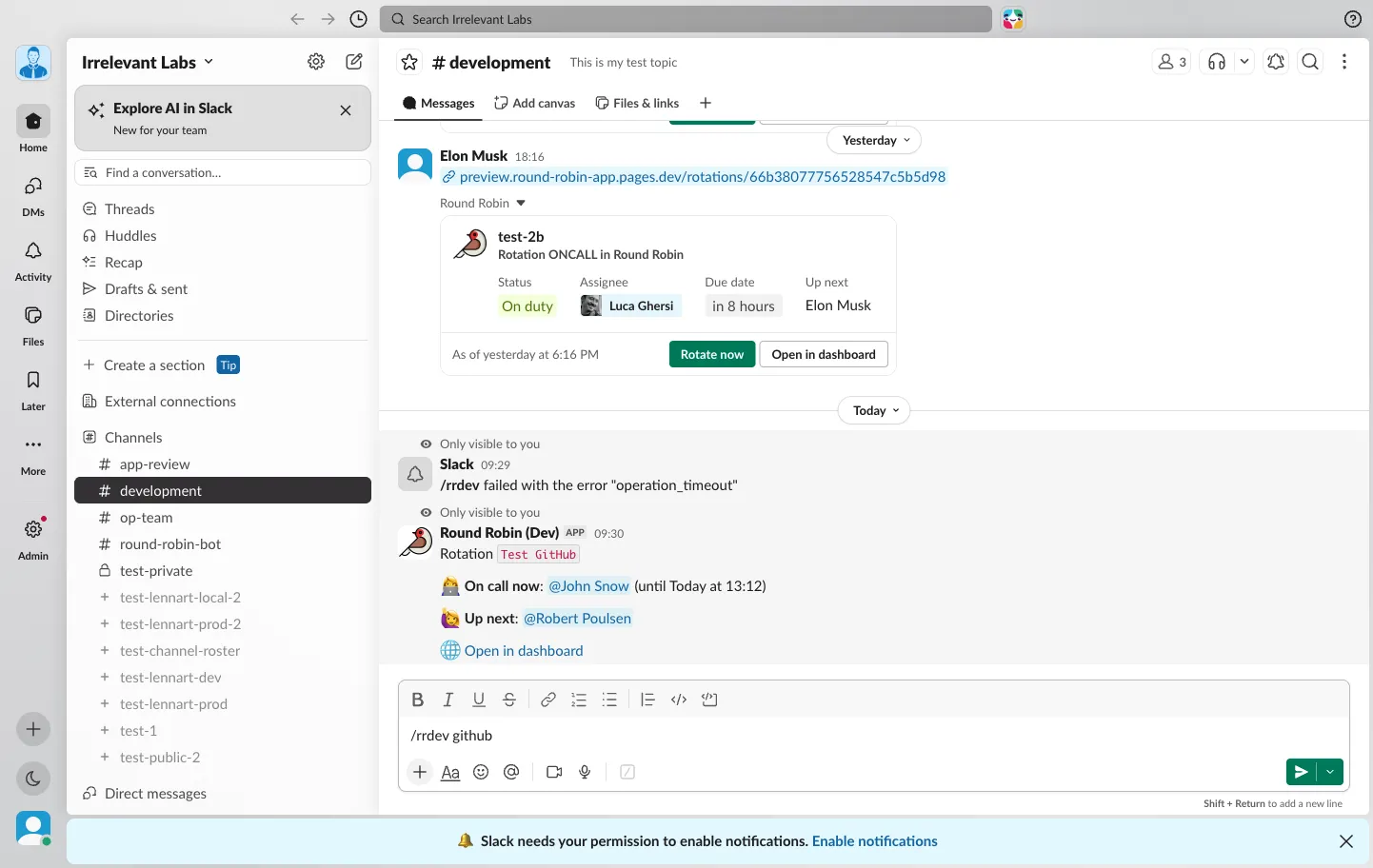Open Files in the left rail
The width and height of the screenshot is (1373, 868).
(33, 324)
